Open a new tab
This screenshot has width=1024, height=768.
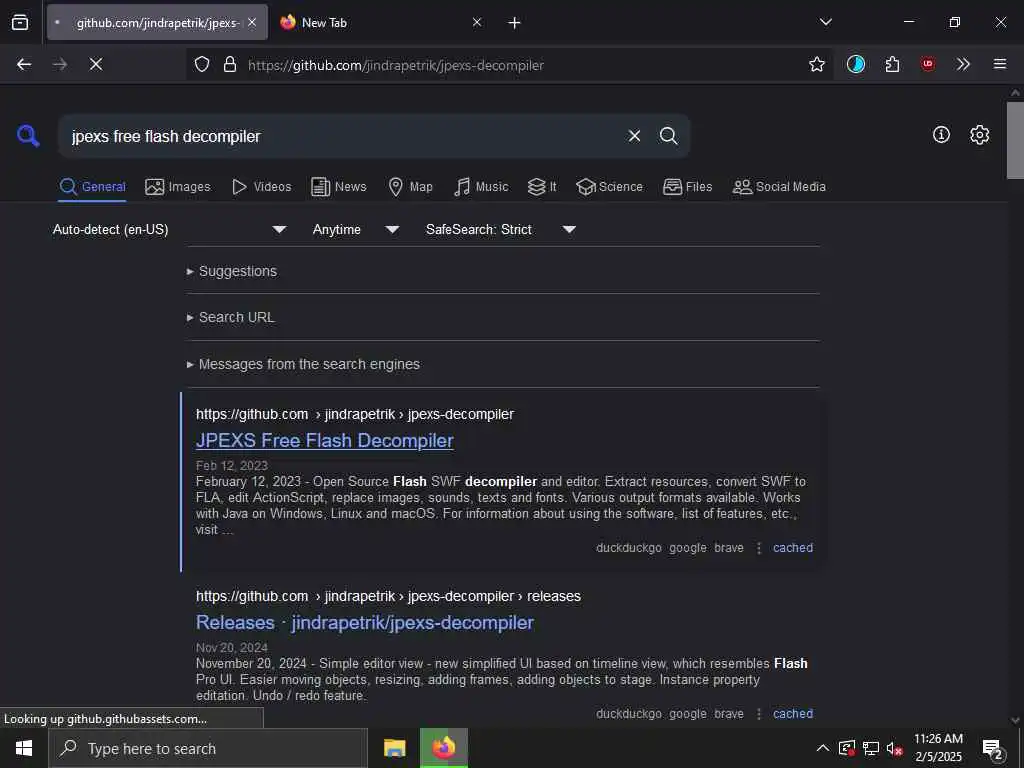[x=514, y=23]
